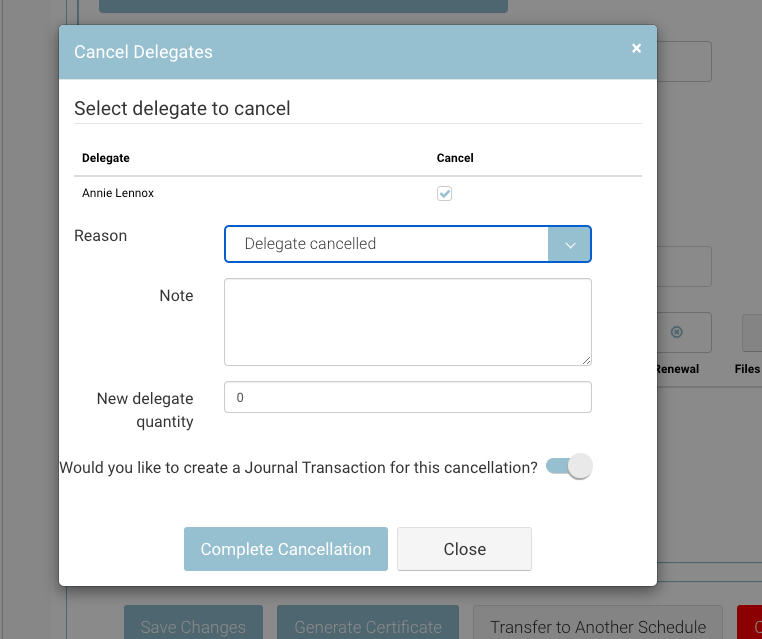Click the circled-x icon above Renewal
Screen dimensions: 762x639
676,332
